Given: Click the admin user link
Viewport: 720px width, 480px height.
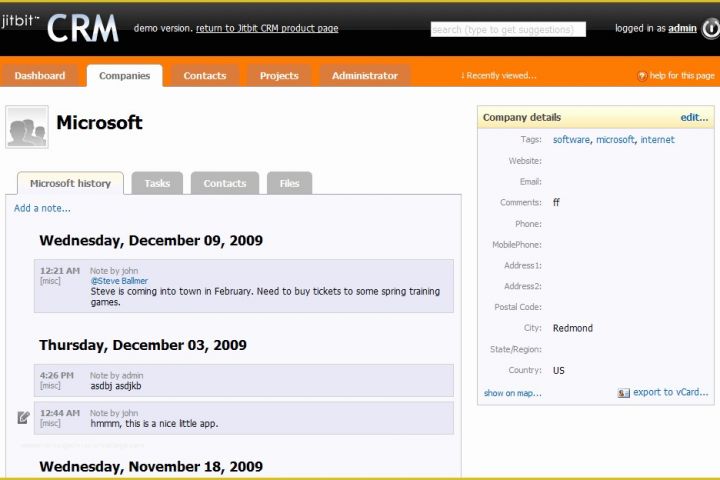Looking at the screenshot, I should pos(682,28).
